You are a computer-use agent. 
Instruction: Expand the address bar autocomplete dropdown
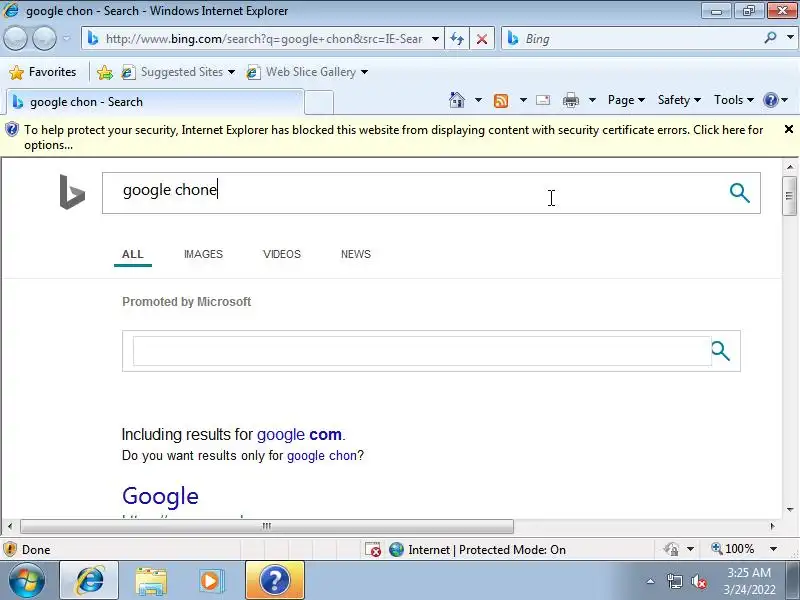point(435,39)
